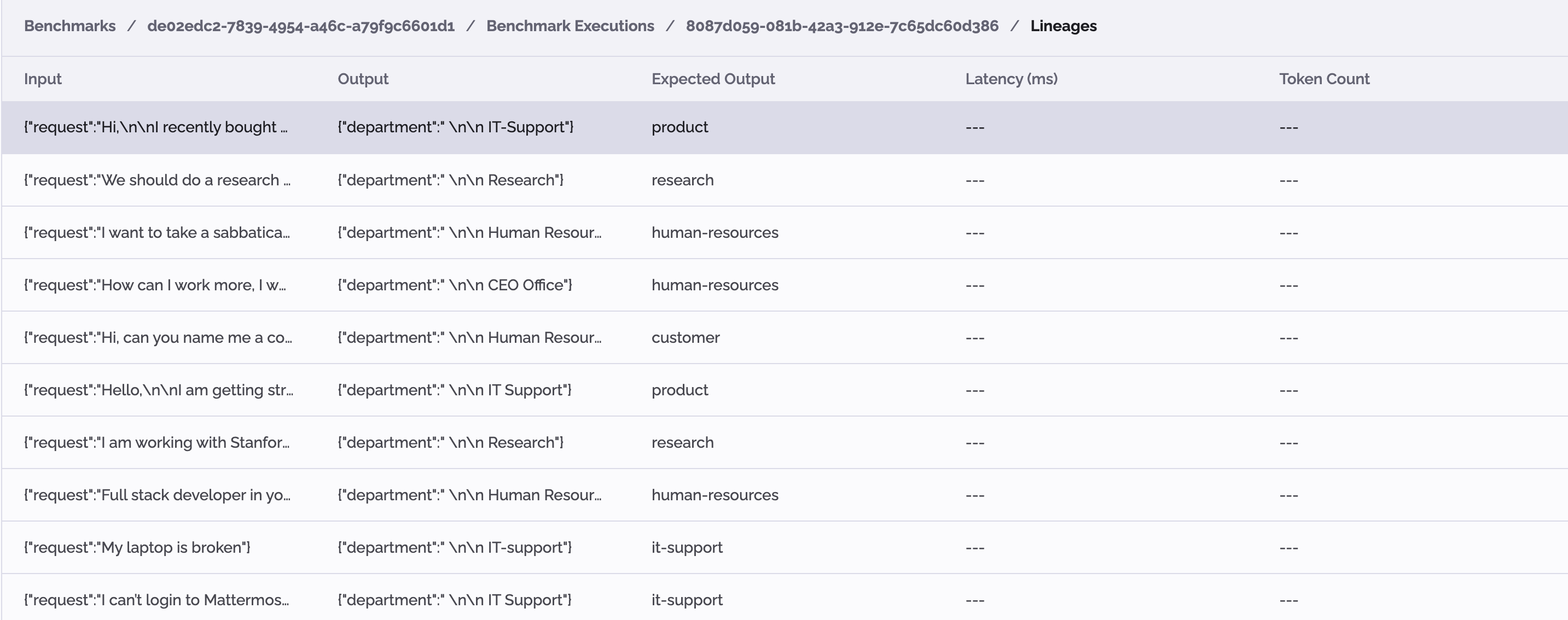Click the truncated 'Hello, I am getting str...' input
Image resolution: width=1568 pixels, height=620 pixels.
coord(158,389)
